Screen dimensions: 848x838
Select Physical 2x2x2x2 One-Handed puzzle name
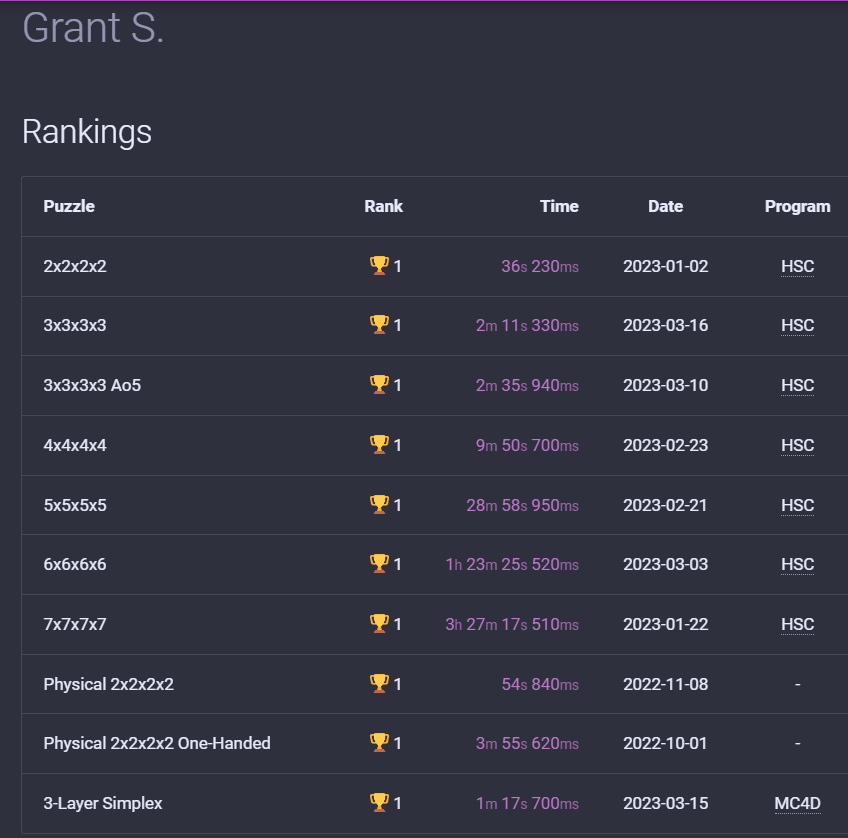[157, 743]
